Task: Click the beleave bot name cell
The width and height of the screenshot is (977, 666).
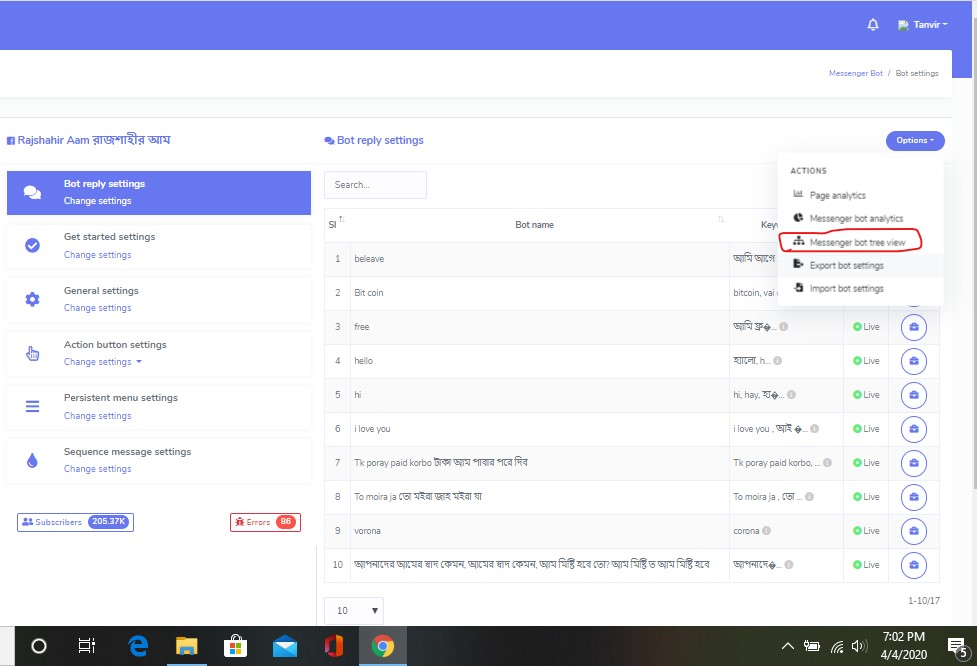Action: click(540, 259)
